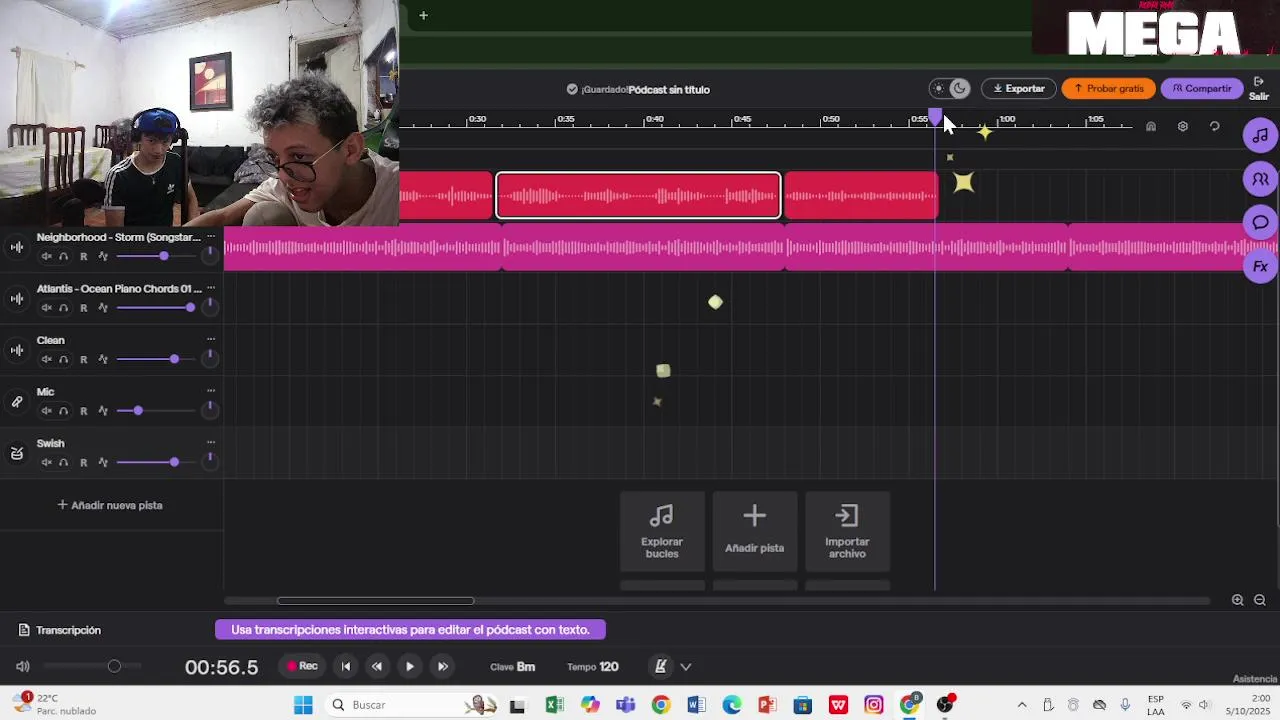Solo the Mic track with headphones
The height and width of the screenshot is (720, 1280).
coord(64,411)
